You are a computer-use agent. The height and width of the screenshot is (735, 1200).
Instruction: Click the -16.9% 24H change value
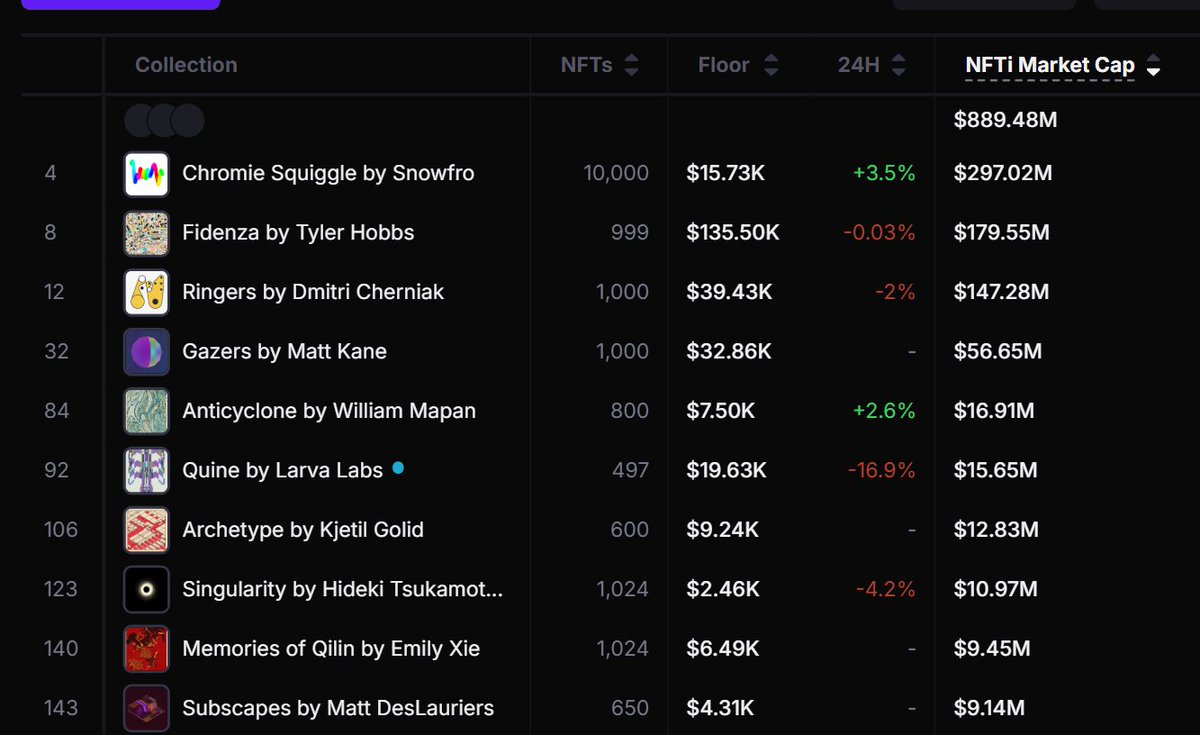881,470
